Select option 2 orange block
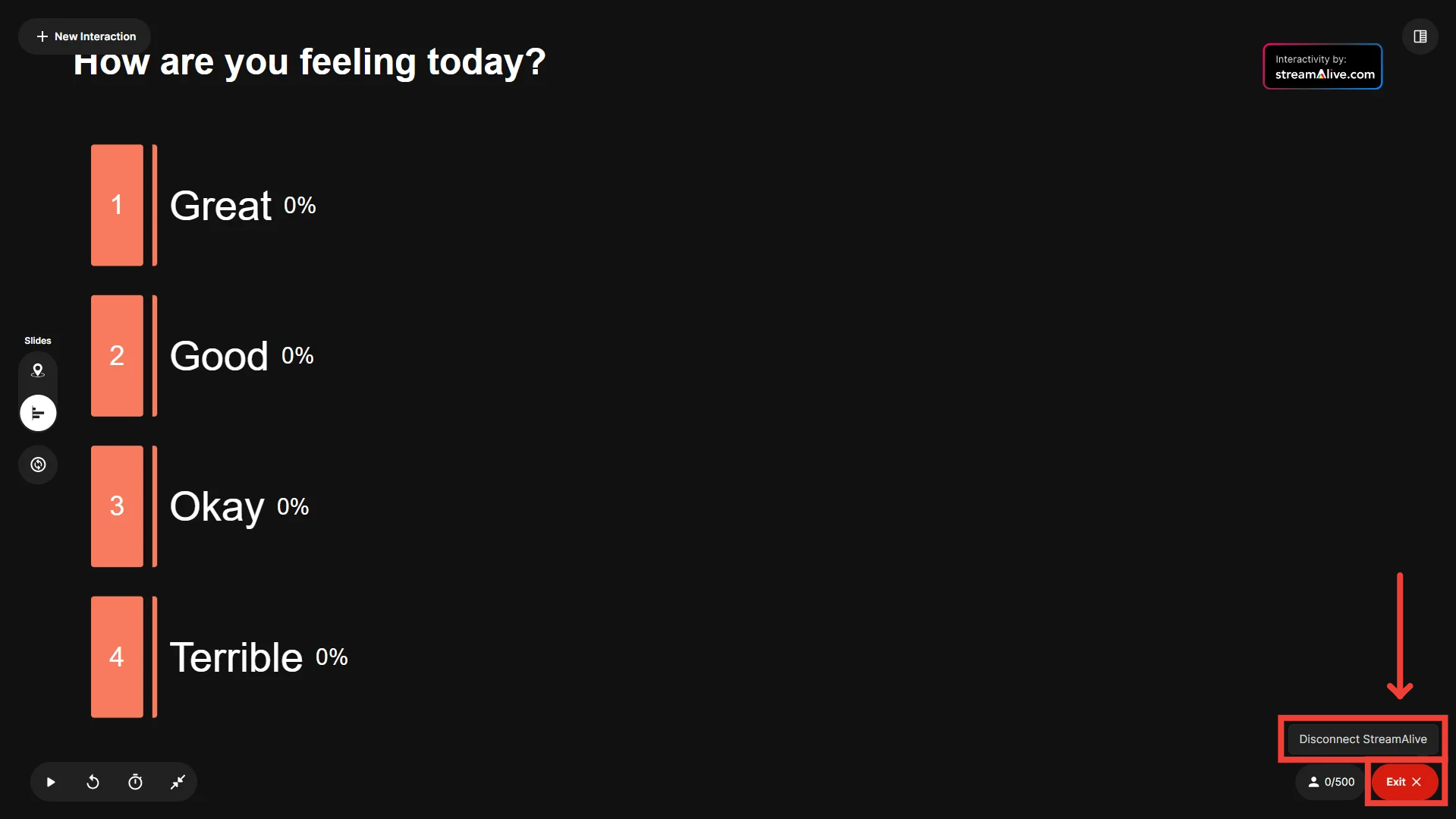1456x819 pixels. coord(117,355)
